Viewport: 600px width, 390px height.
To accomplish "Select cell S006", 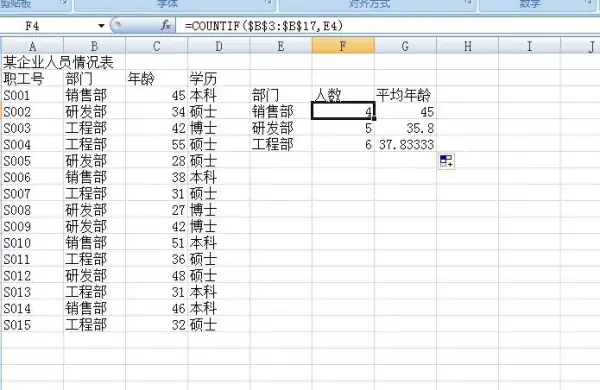I will (33, 177).
